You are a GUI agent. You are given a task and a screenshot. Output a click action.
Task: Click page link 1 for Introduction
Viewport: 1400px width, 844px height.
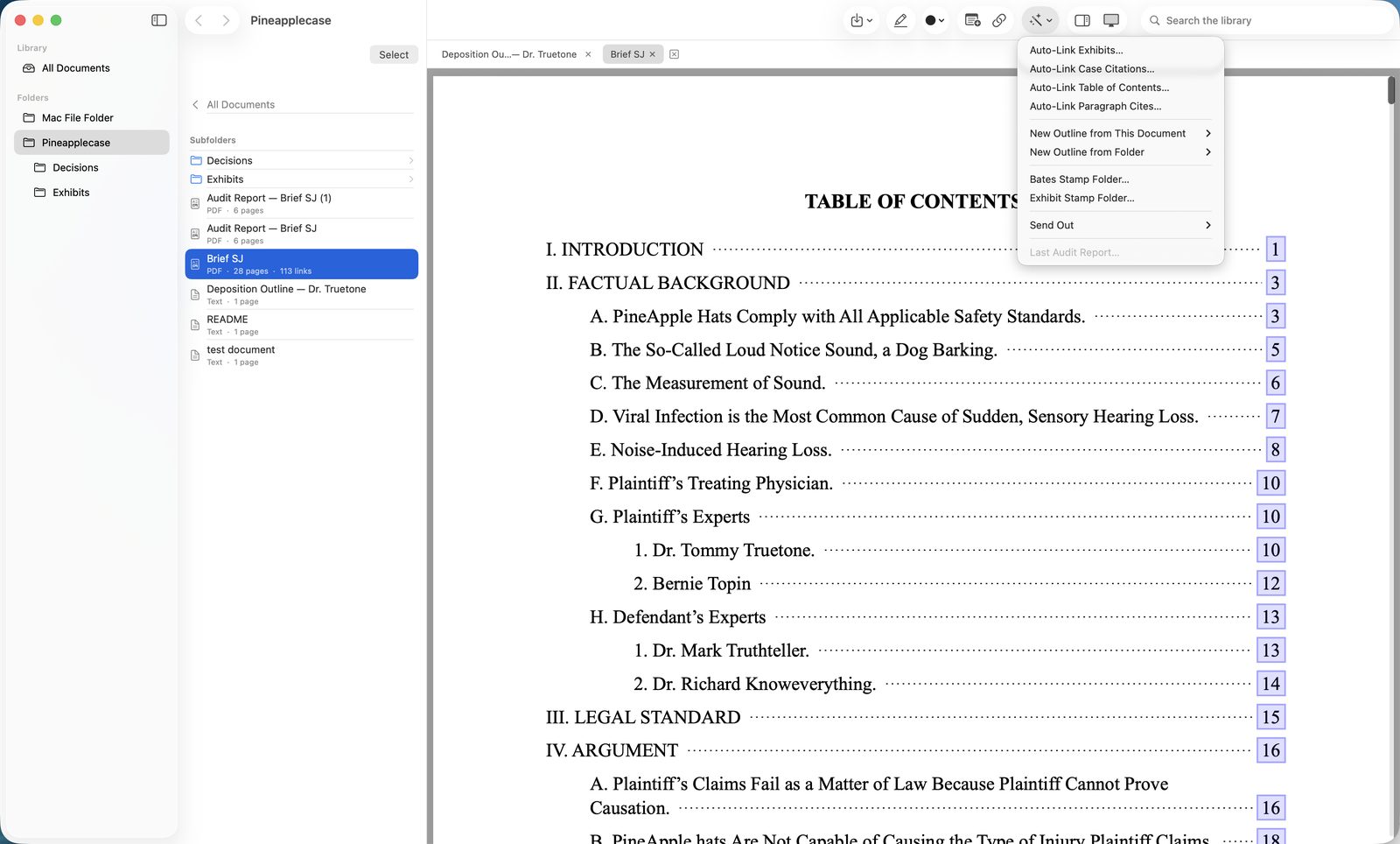[x=1276, y=250]
